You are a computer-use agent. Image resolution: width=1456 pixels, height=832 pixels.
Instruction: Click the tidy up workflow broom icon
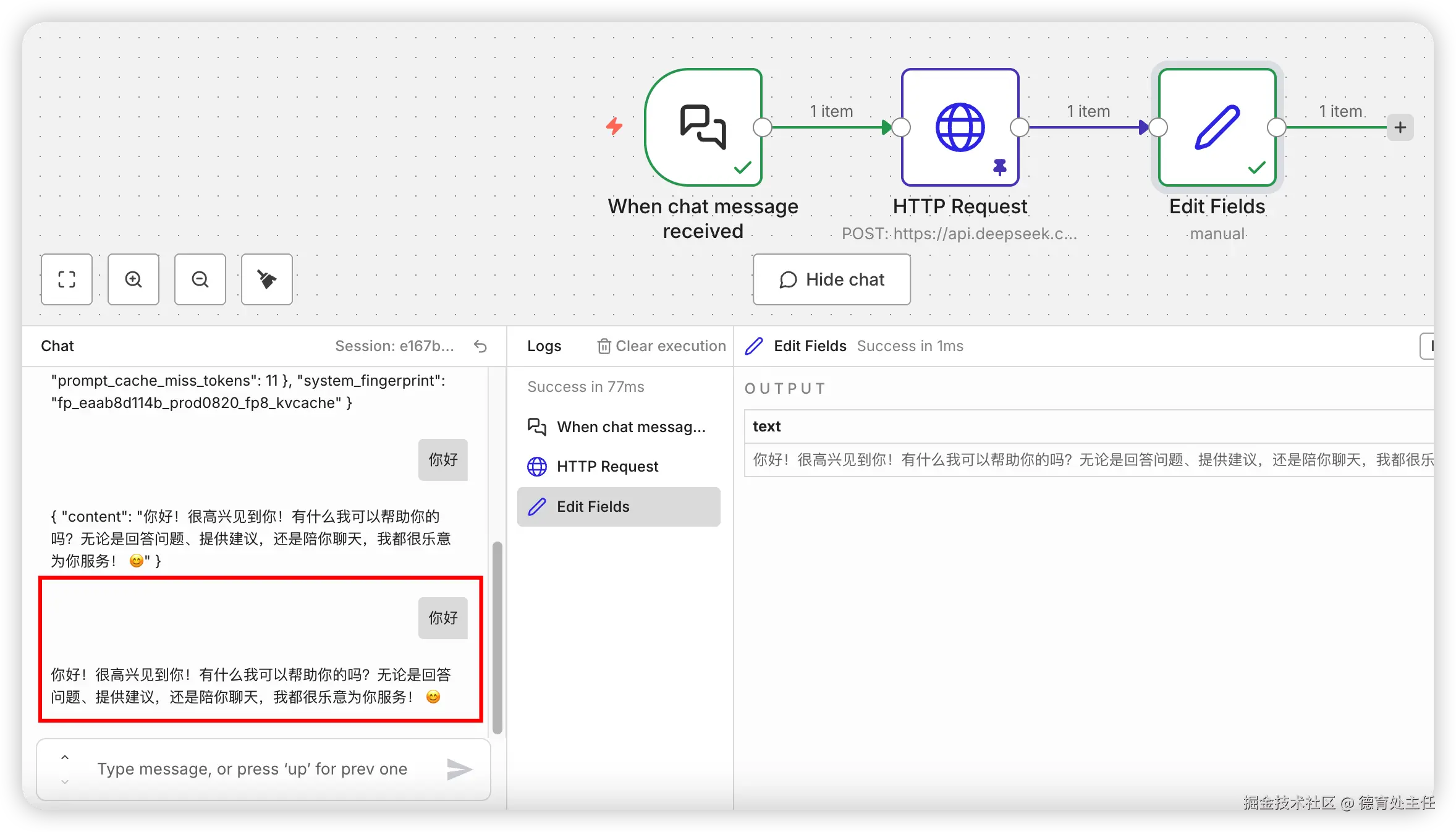click(267, 279)
